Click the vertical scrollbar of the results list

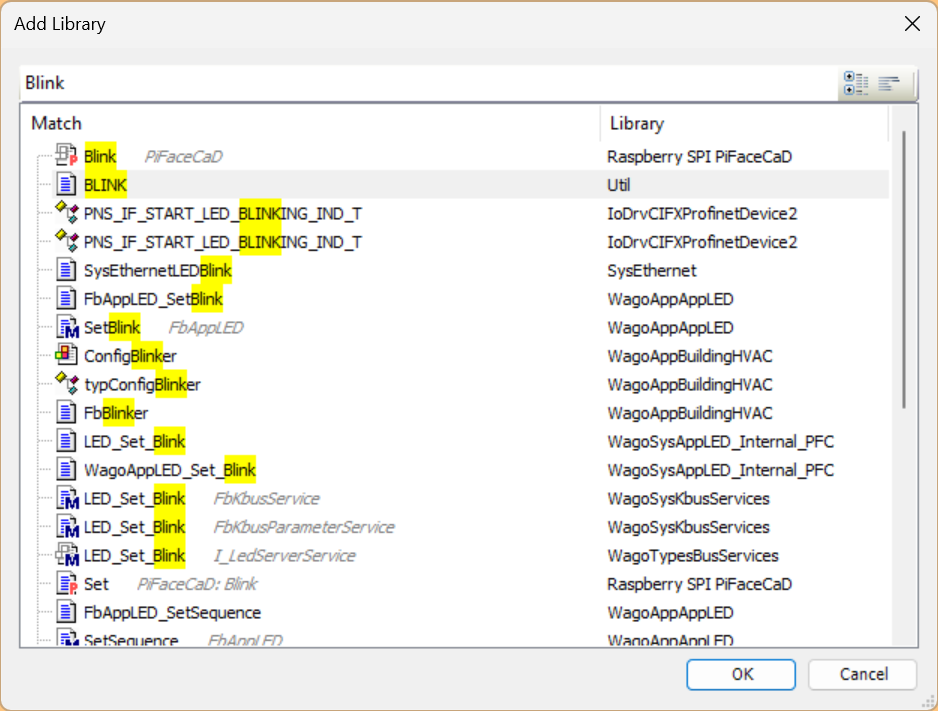903,269
